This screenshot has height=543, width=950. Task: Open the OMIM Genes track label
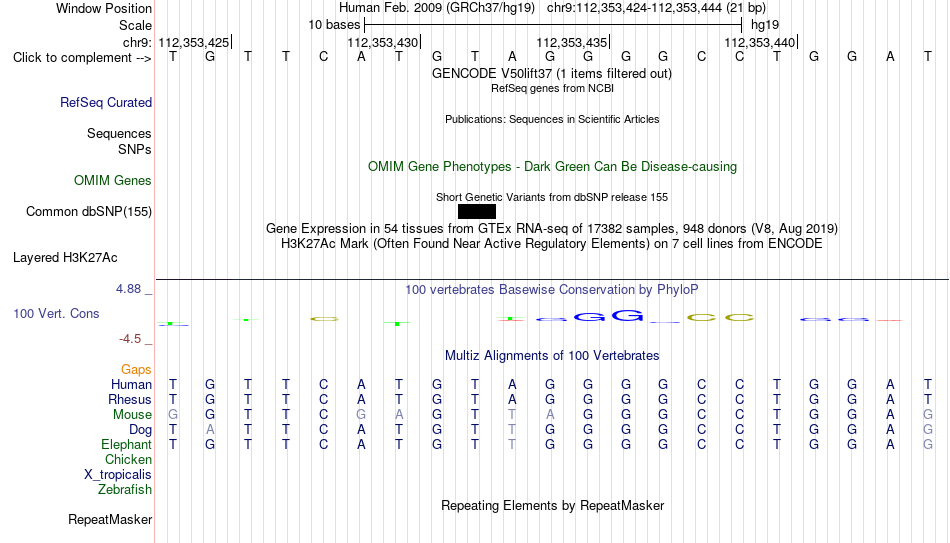pos(113,181)
